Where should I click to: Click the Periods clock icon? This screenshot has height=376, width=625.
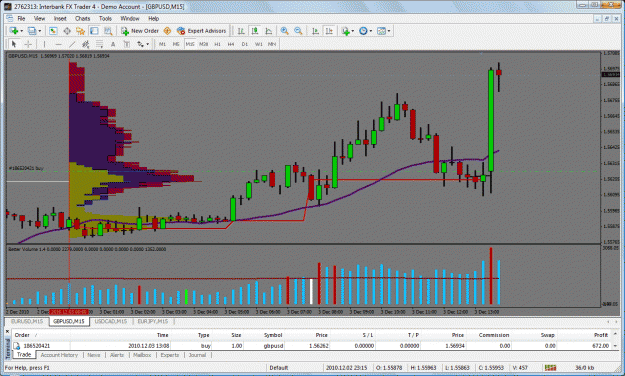coord(363,31)
